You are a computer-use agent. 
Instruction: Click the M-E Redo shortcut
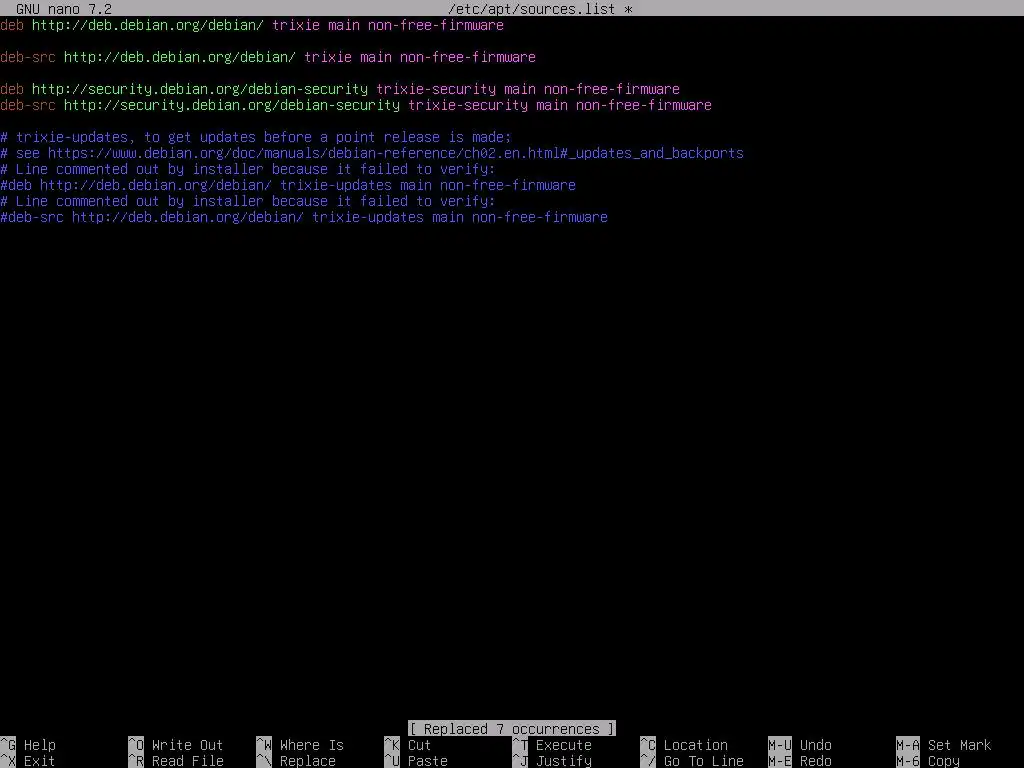pos(800,761)
